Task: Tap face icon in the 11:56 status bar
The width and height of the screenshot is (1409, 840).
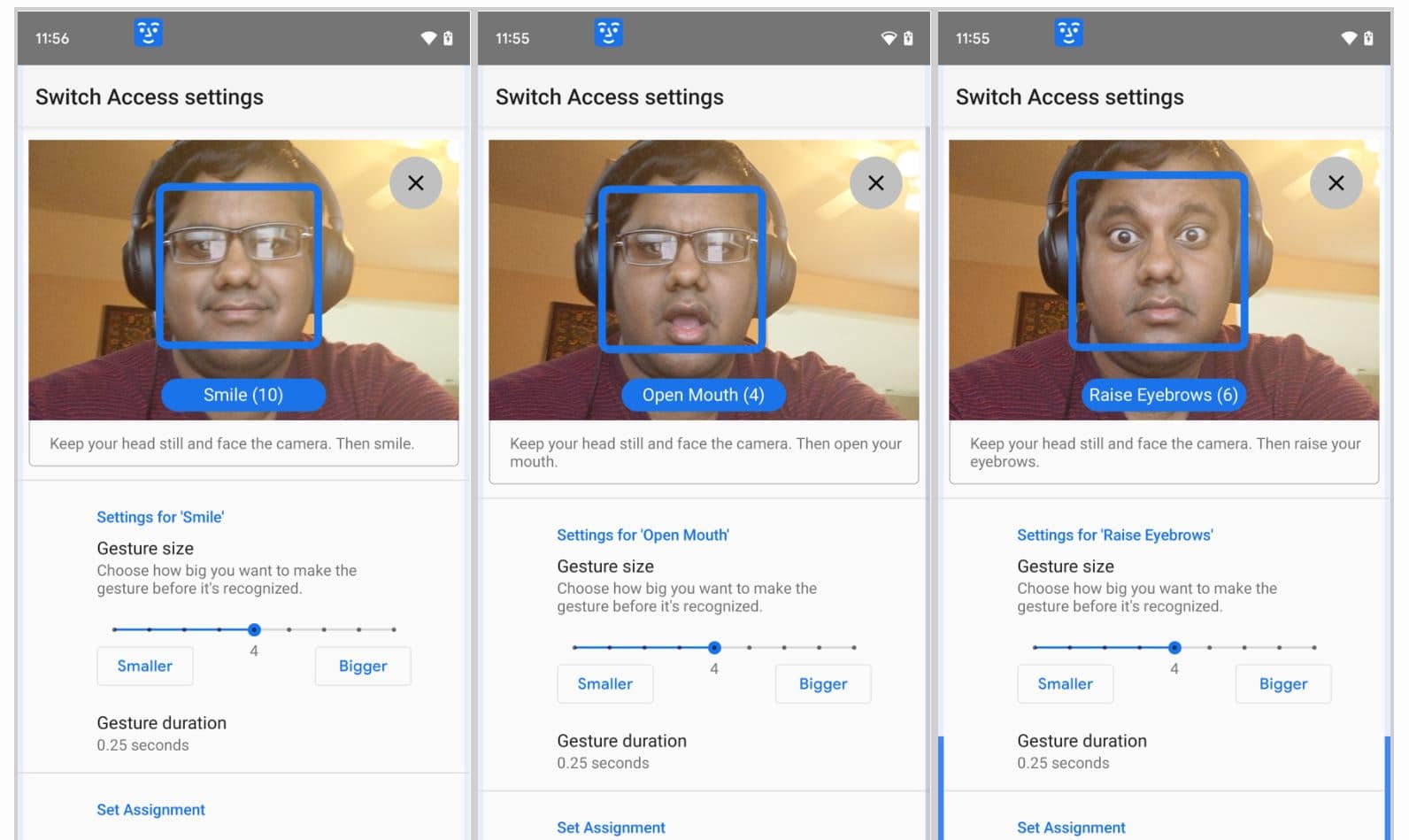Action: (x=148, y=34)
